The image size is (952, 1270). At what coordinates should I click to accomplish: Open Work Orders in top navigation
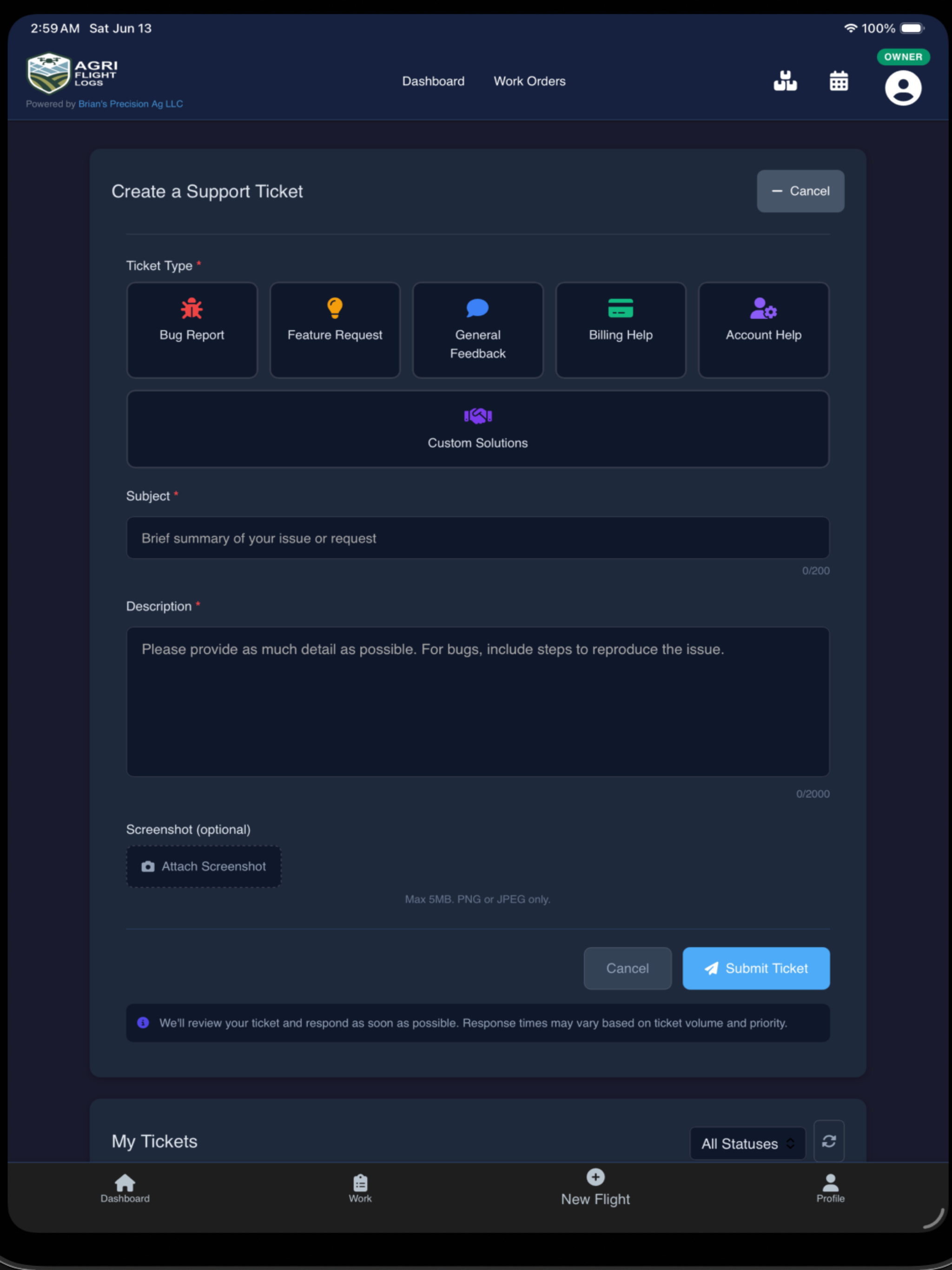[529, 81]
